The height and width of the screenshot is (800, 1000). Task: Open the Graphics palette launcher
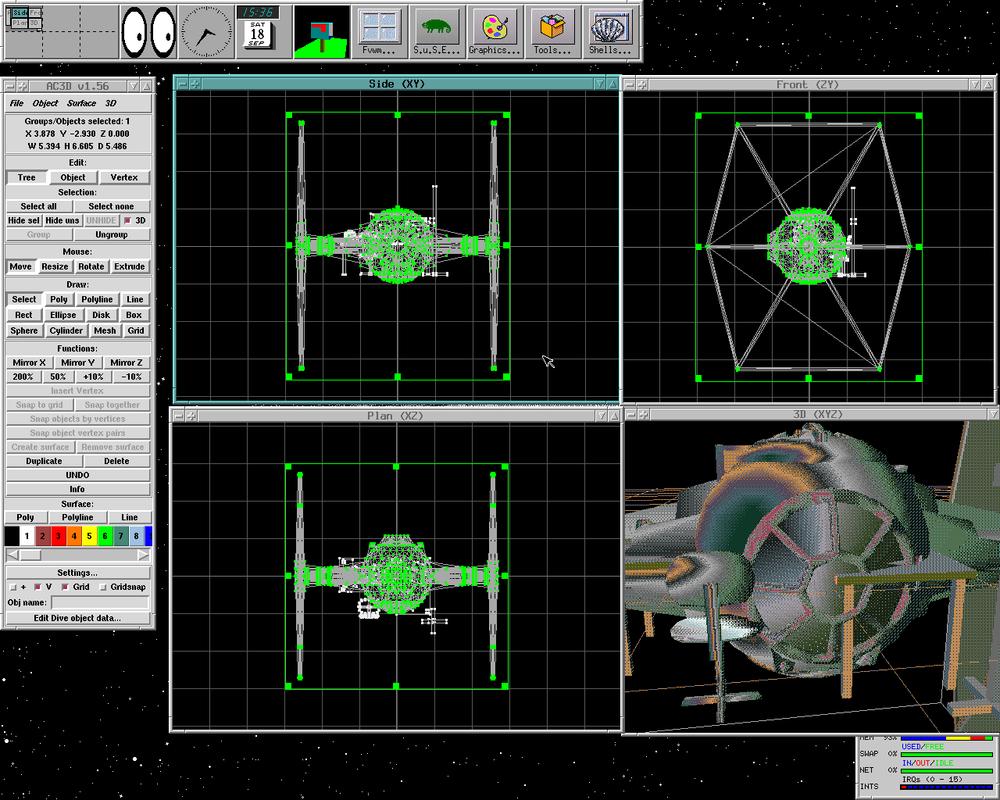coord(495,32)
